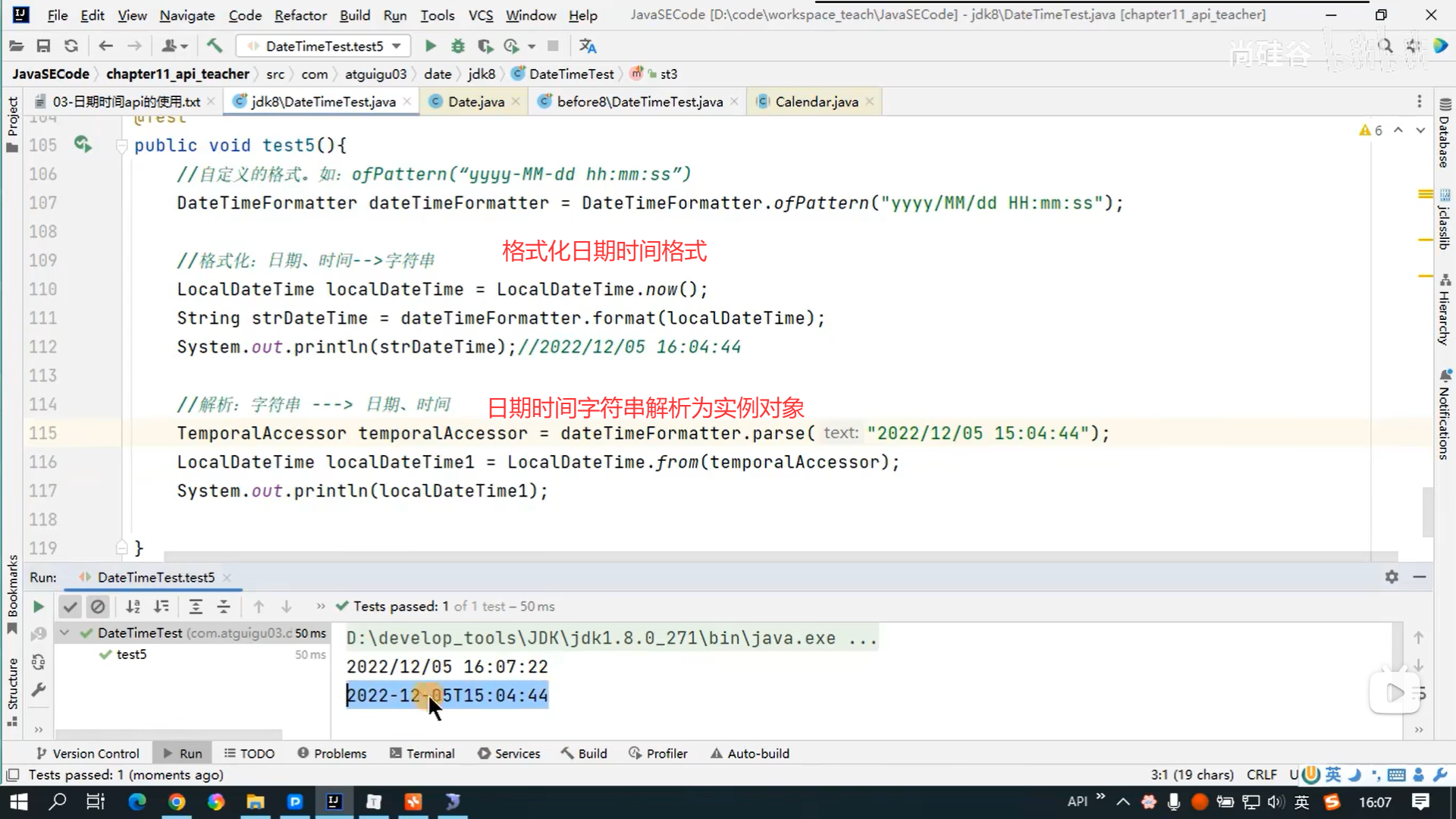Click the green Run button in toolbar
This screenshot has width=1456, height=819.
(x=430, y=46)
